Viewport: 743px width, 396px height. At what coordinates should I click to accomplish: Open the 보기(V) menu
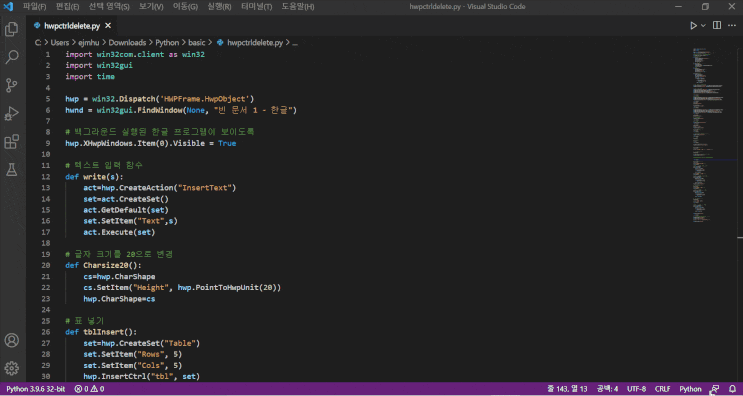151,7
